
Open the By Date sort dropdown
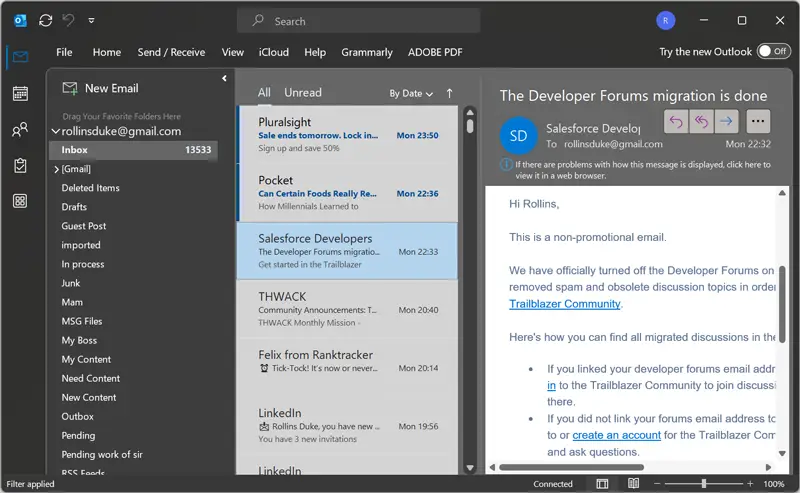[x=411, y=94]
